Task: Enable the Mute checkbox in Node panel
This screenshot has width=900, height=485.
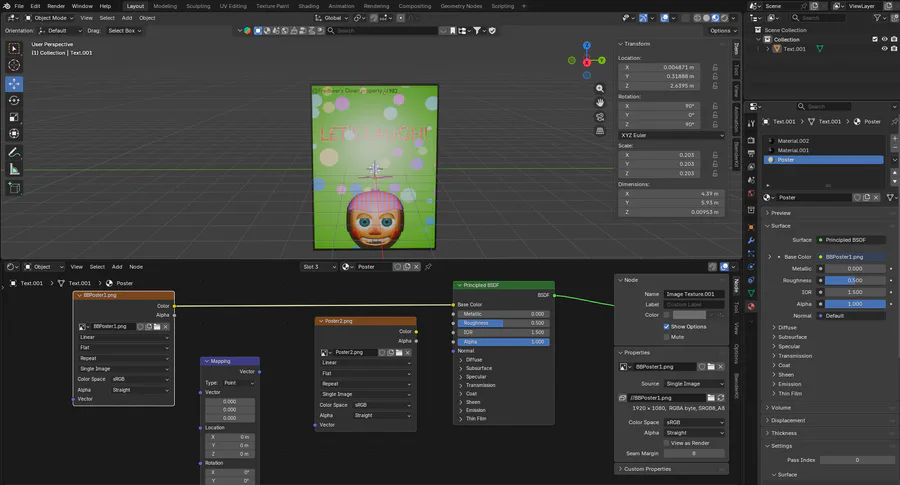Action: (668, 337)
